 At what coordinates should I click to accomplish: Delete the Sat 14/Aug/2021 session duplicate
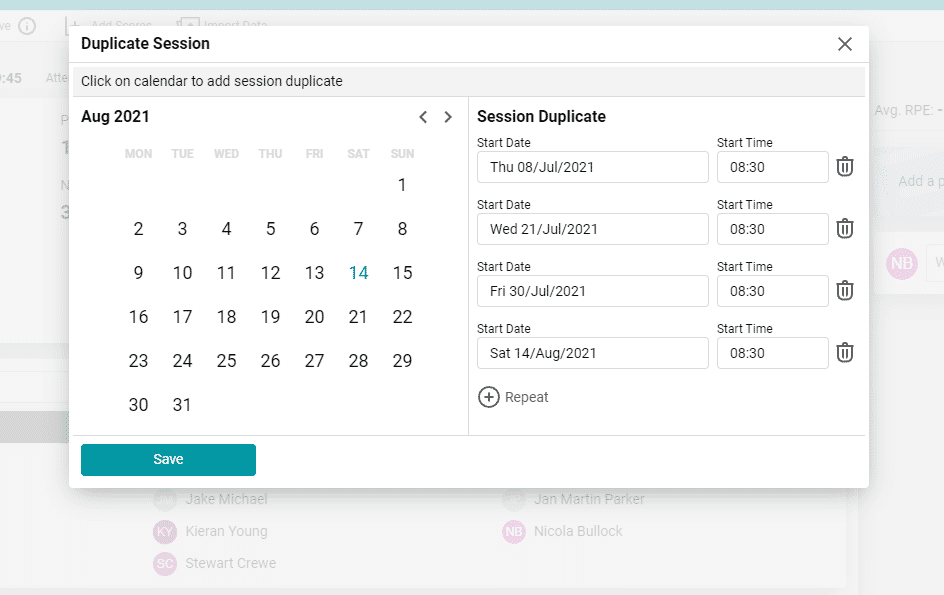[x=845, y=353]
